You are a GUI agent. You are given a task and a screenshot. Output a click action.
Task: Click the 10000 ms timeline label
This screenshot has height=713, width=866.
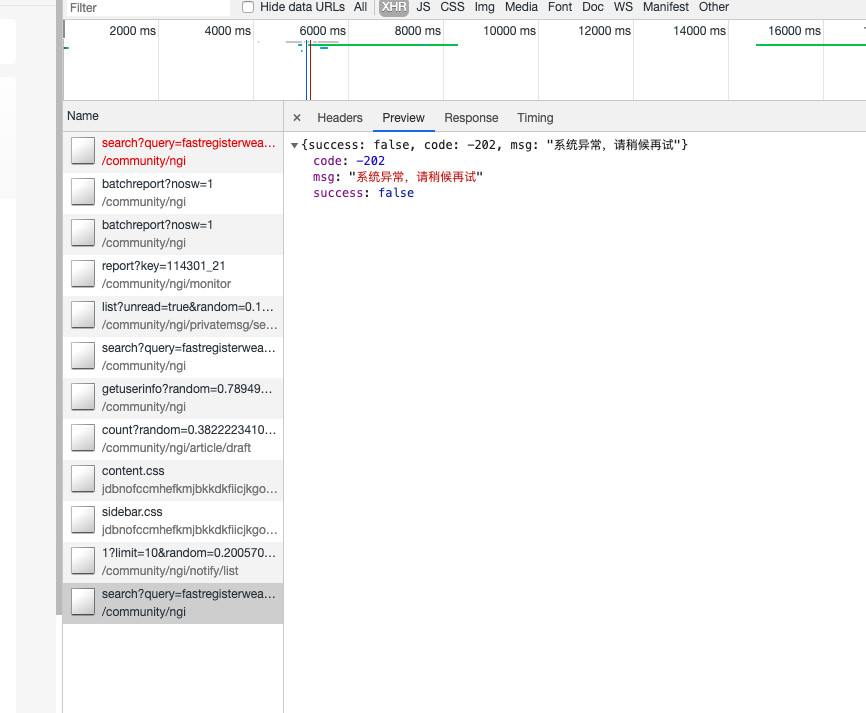(x=509, y=31)
